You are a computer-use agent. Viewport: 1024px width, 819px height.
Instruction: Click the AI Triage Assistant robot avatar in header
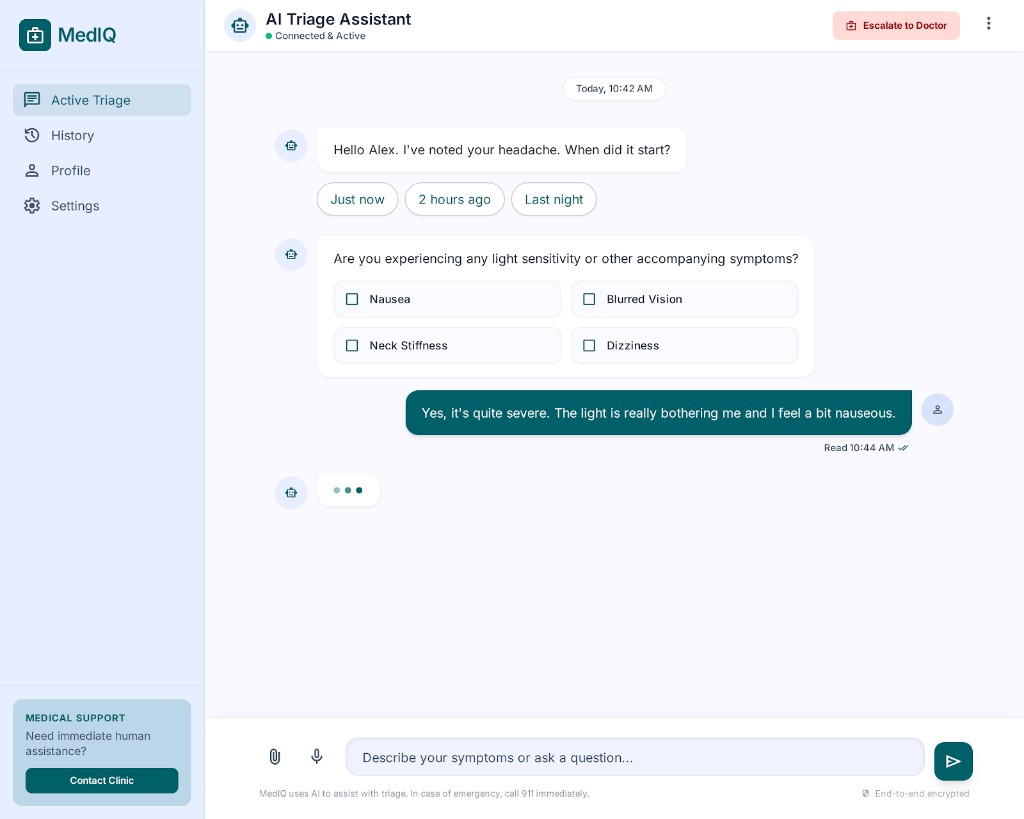(x=240, y=25)
